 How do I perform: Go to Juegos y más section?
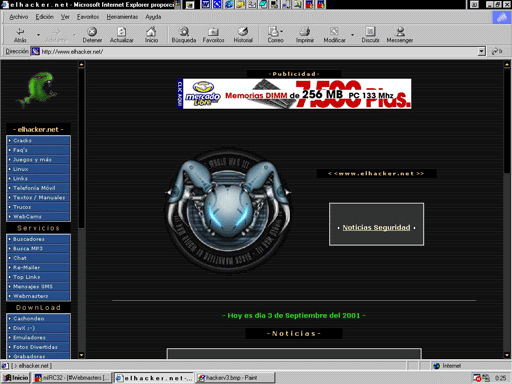[x=38, y=160]
